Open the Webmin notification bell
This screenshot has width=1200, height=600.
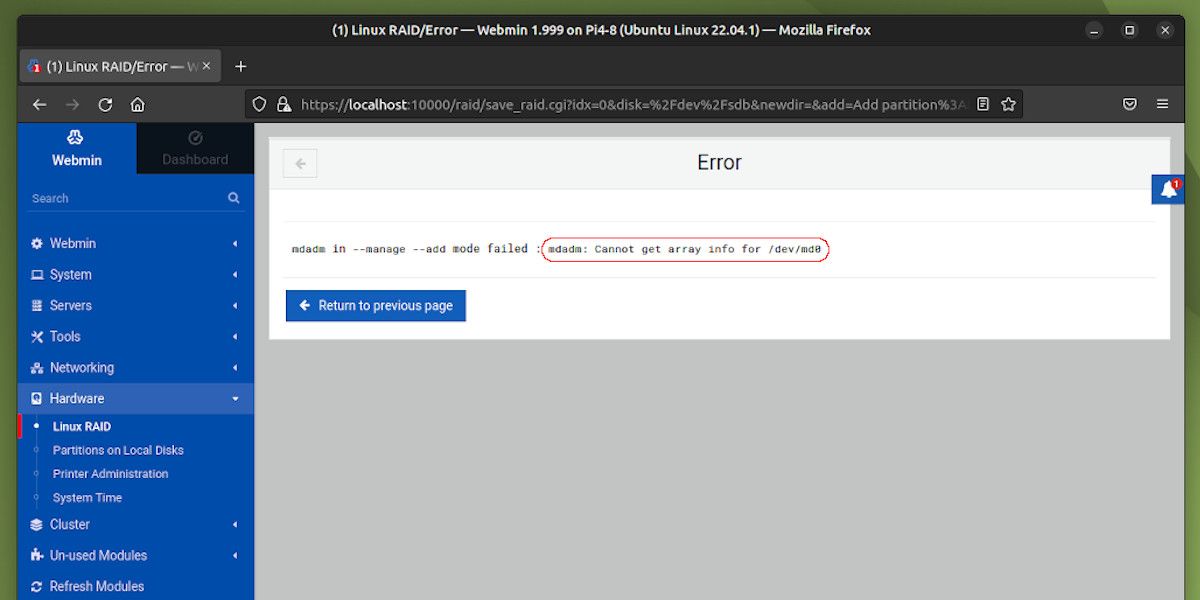[x=1168, y=188]
